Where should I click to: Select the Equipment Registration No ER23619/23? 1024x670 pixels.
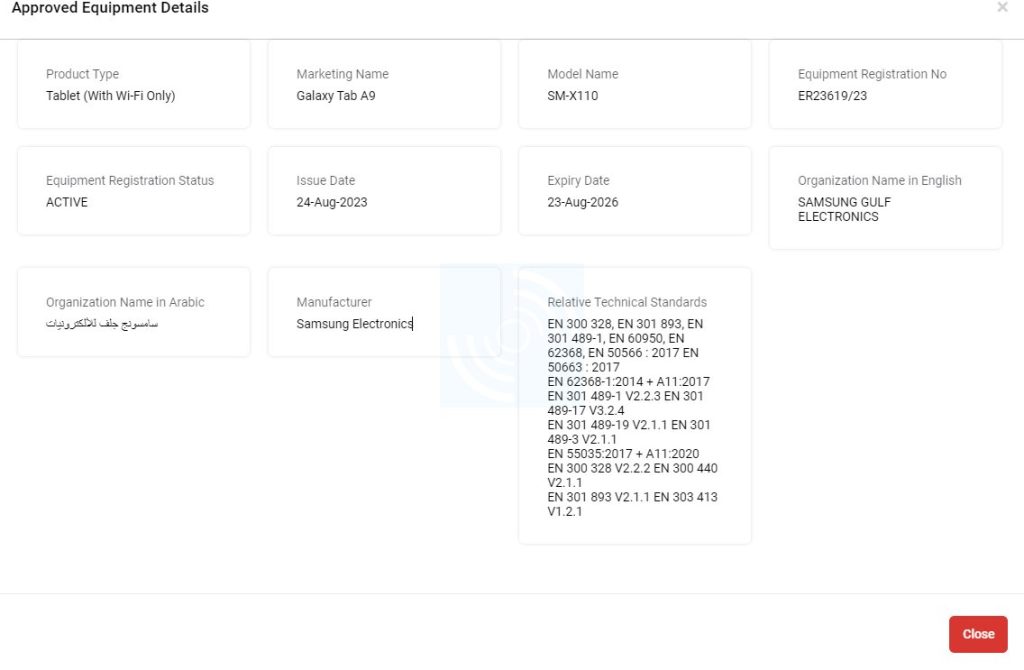tap(836, 96)
